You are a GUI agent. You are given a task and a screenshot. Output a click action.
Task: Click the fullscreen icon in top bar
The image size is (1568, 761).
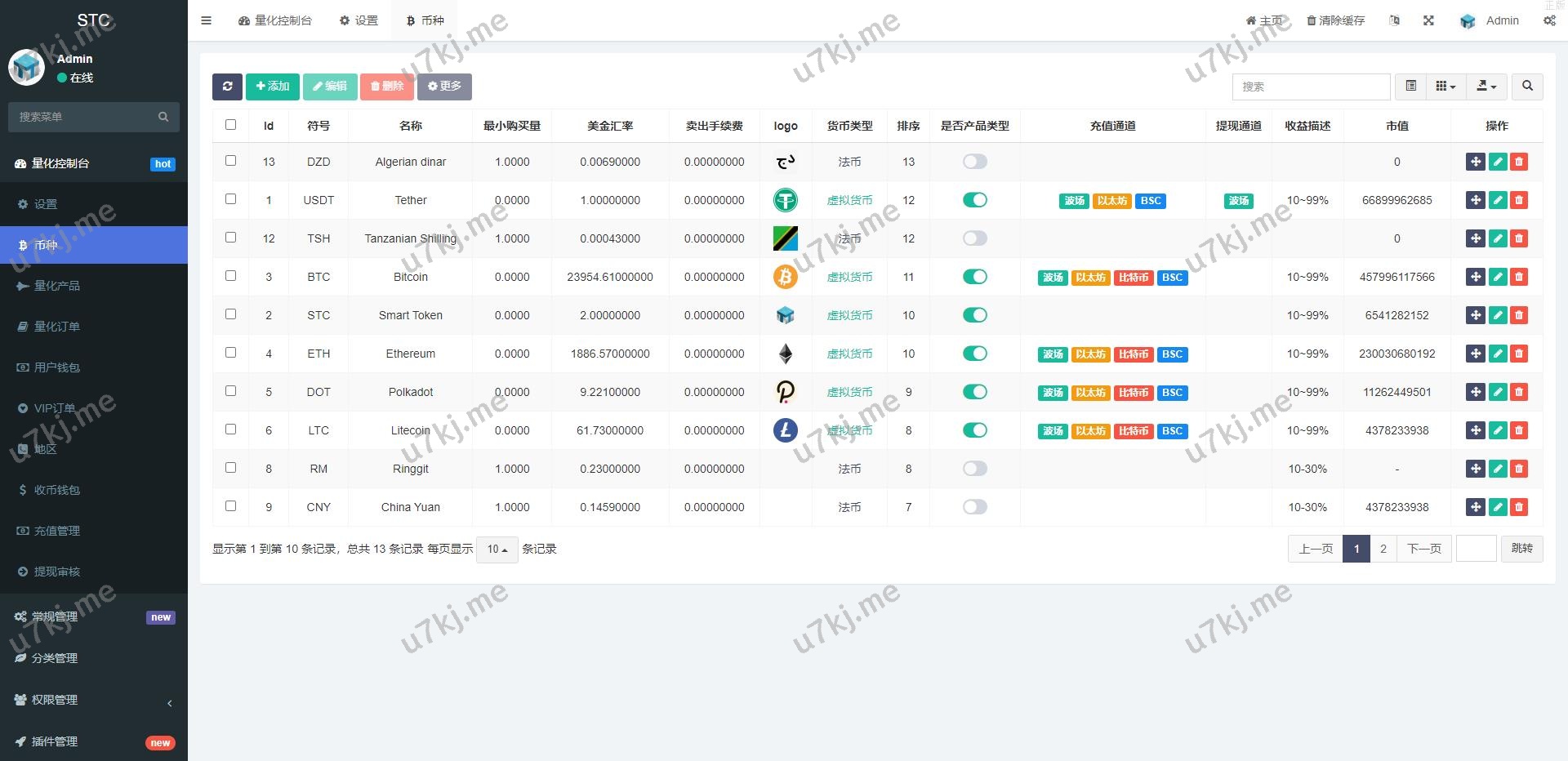point(1428,20)
